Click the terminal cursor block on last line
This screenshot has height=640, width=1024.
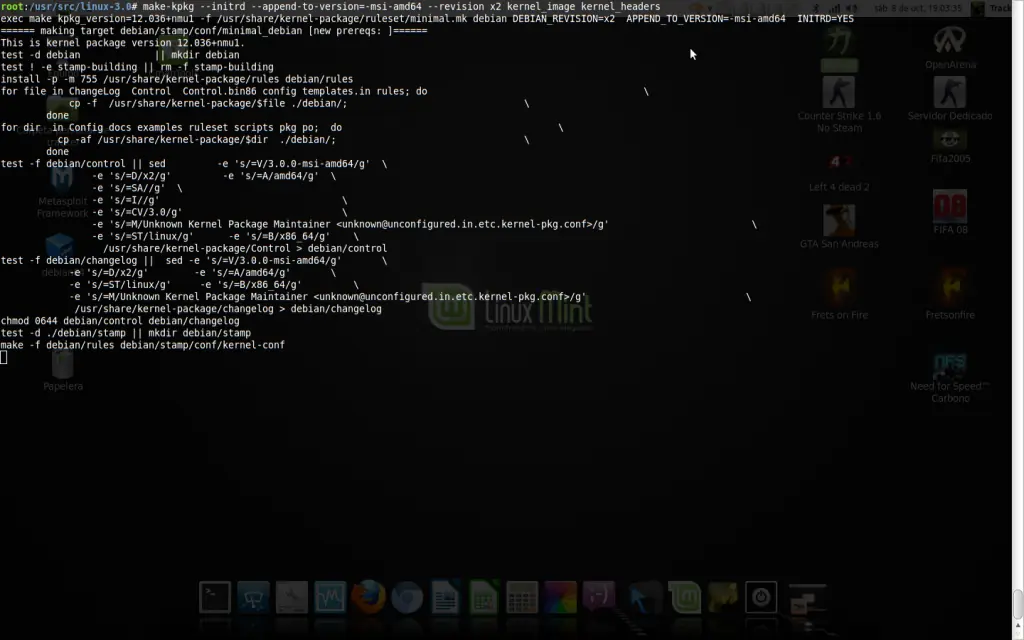[4, 357]
